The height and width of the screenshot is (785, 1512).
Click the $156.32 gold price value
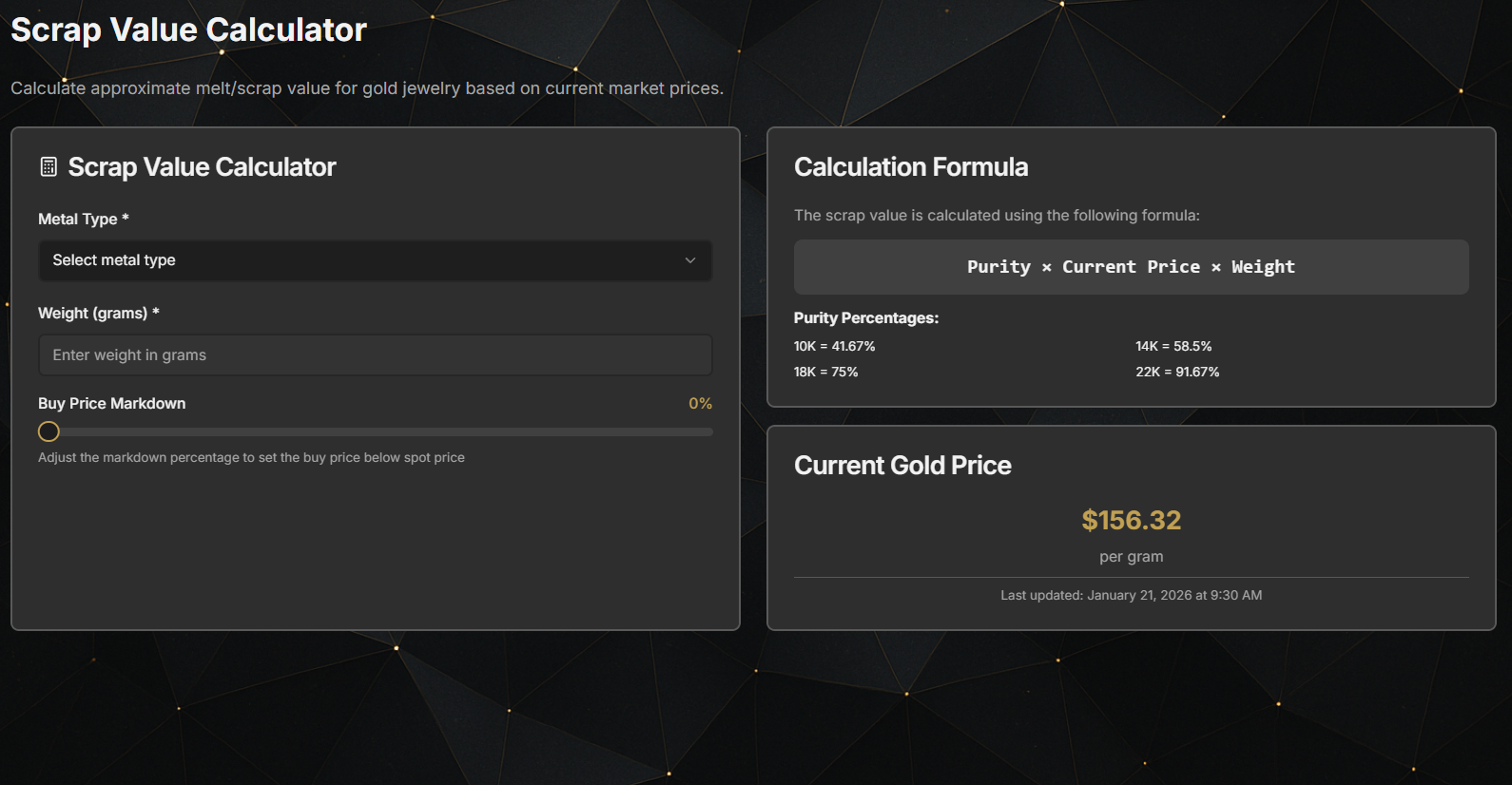click(x=1131, y=520)
